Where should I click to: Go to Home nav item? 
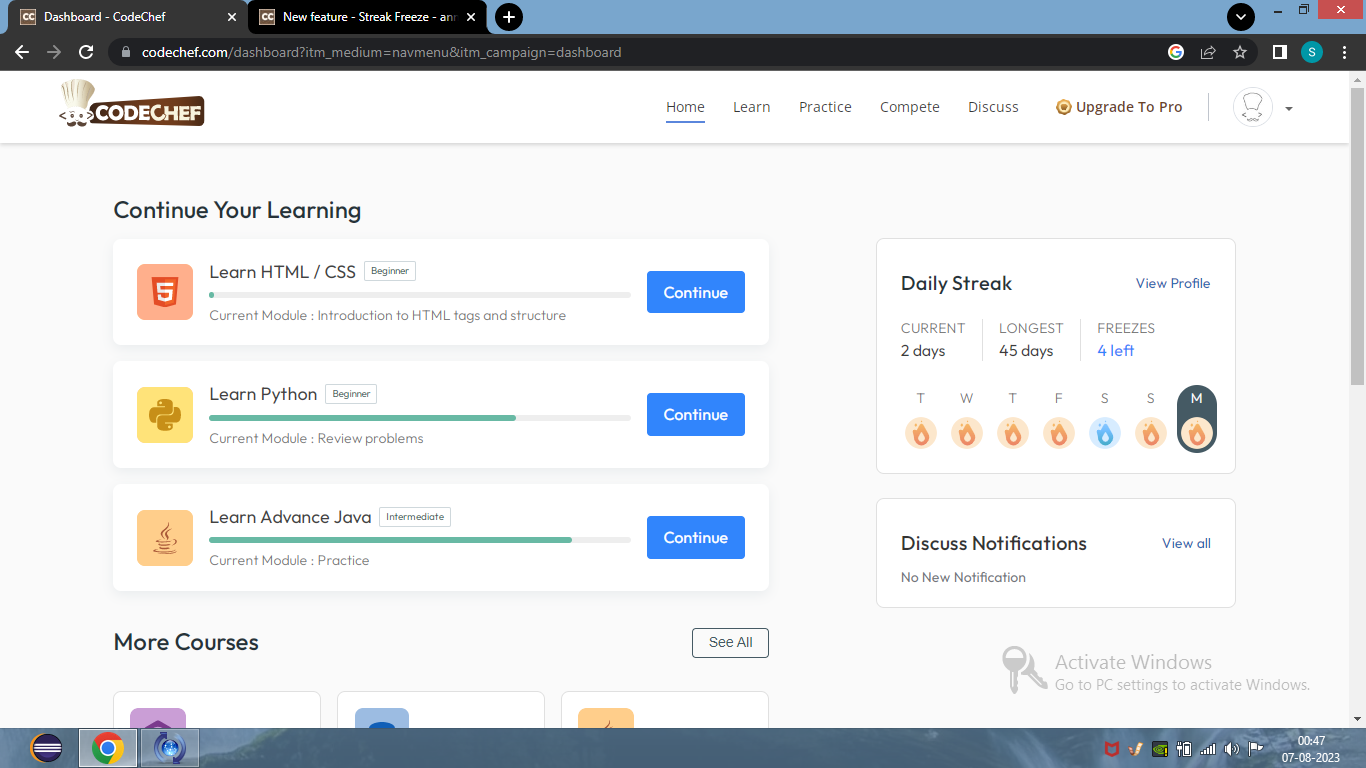click(685, 107)
